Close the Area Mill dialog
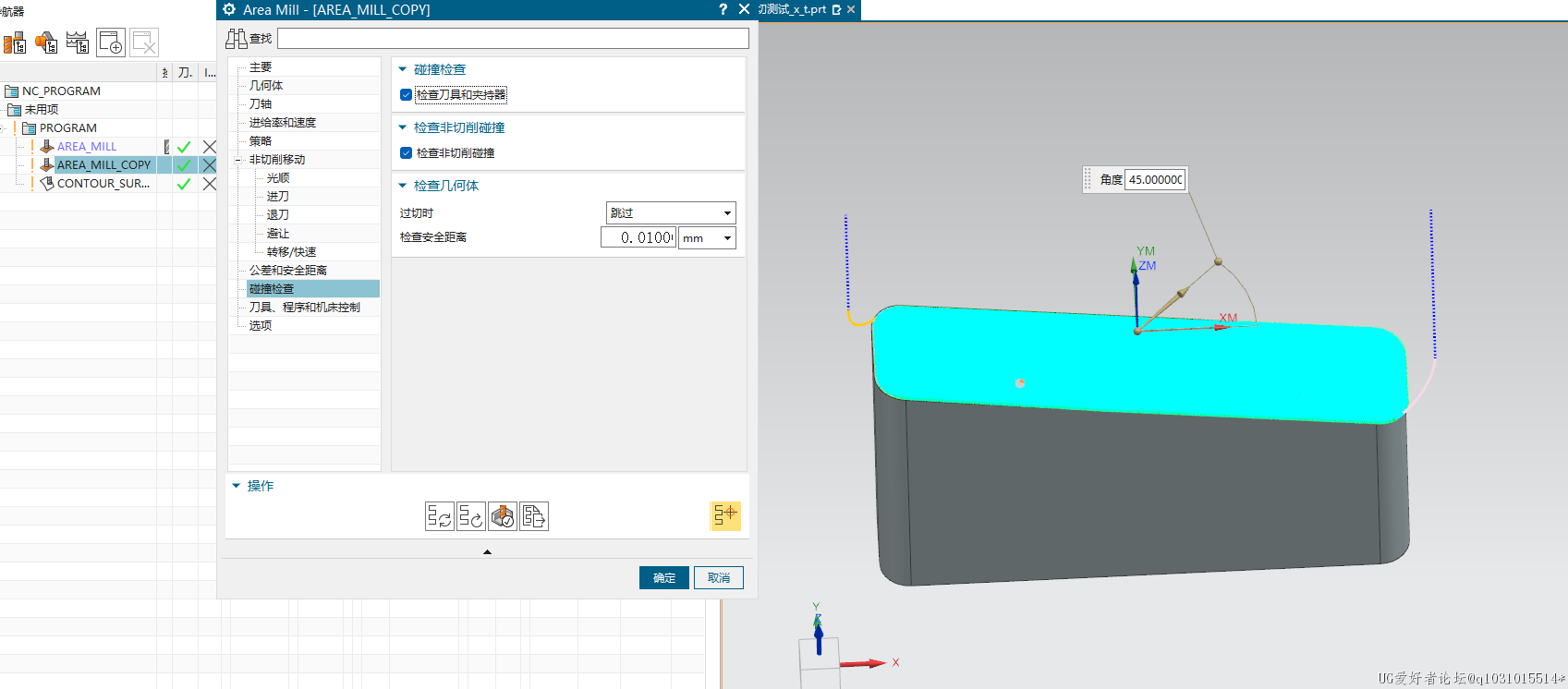This screenshot has height=689, width=1568. click(x=744, y=9)
